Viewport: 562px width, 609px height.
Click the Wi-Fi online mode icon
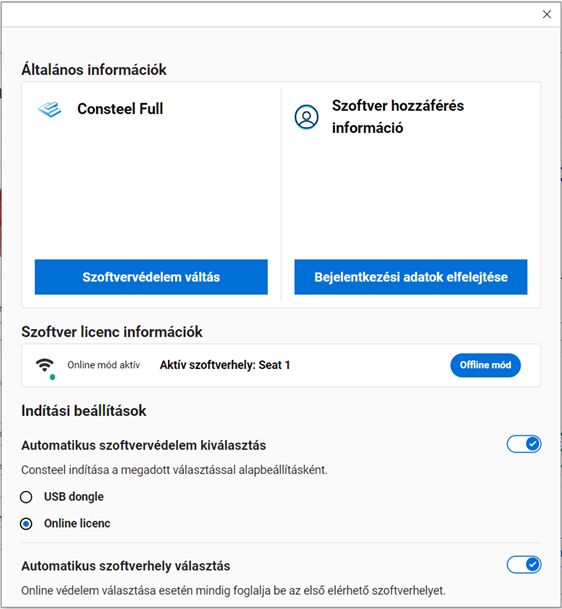pos(45,364)
